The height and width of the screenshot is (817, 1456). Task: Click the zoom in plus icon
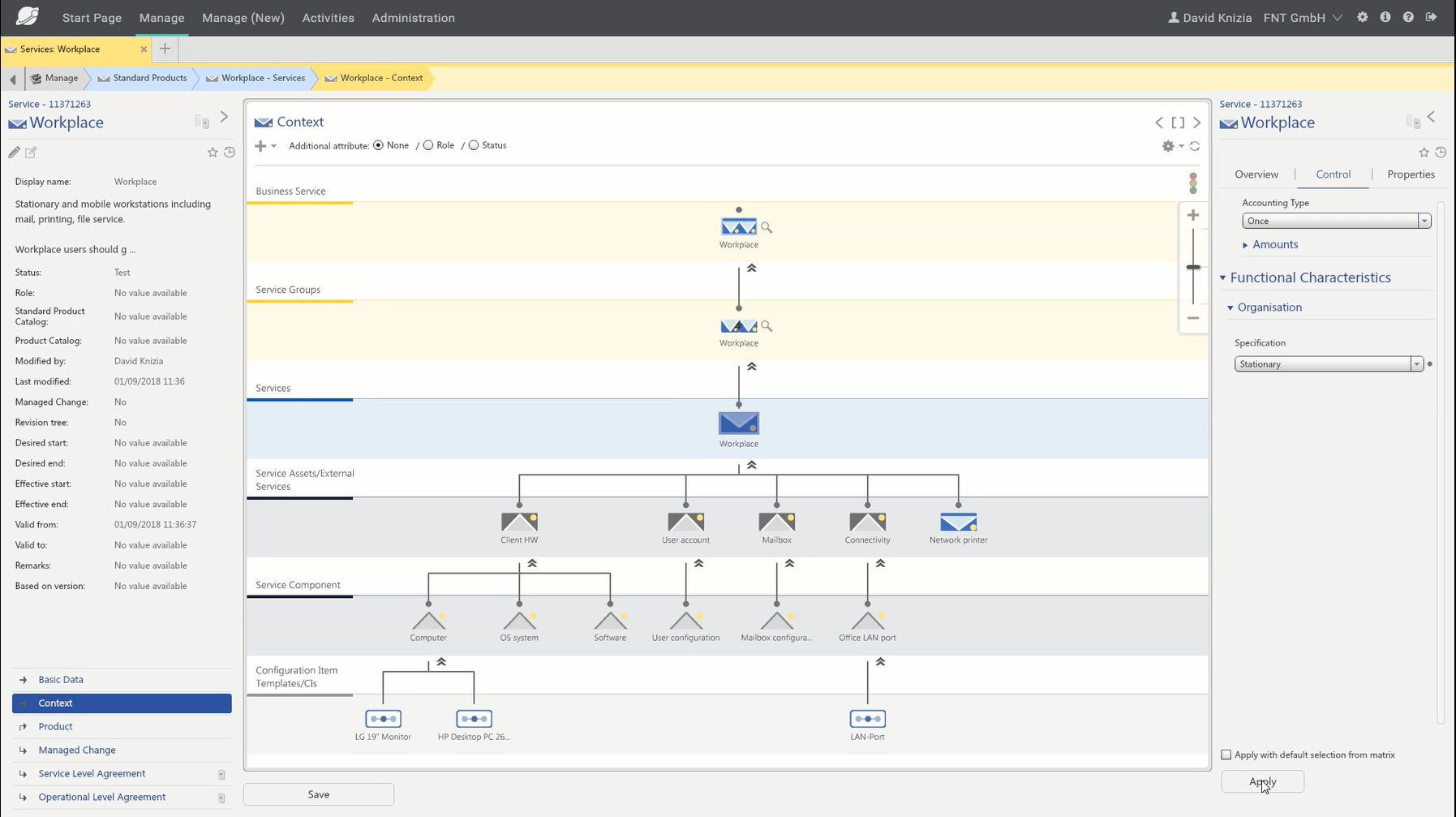point(1192,215)
